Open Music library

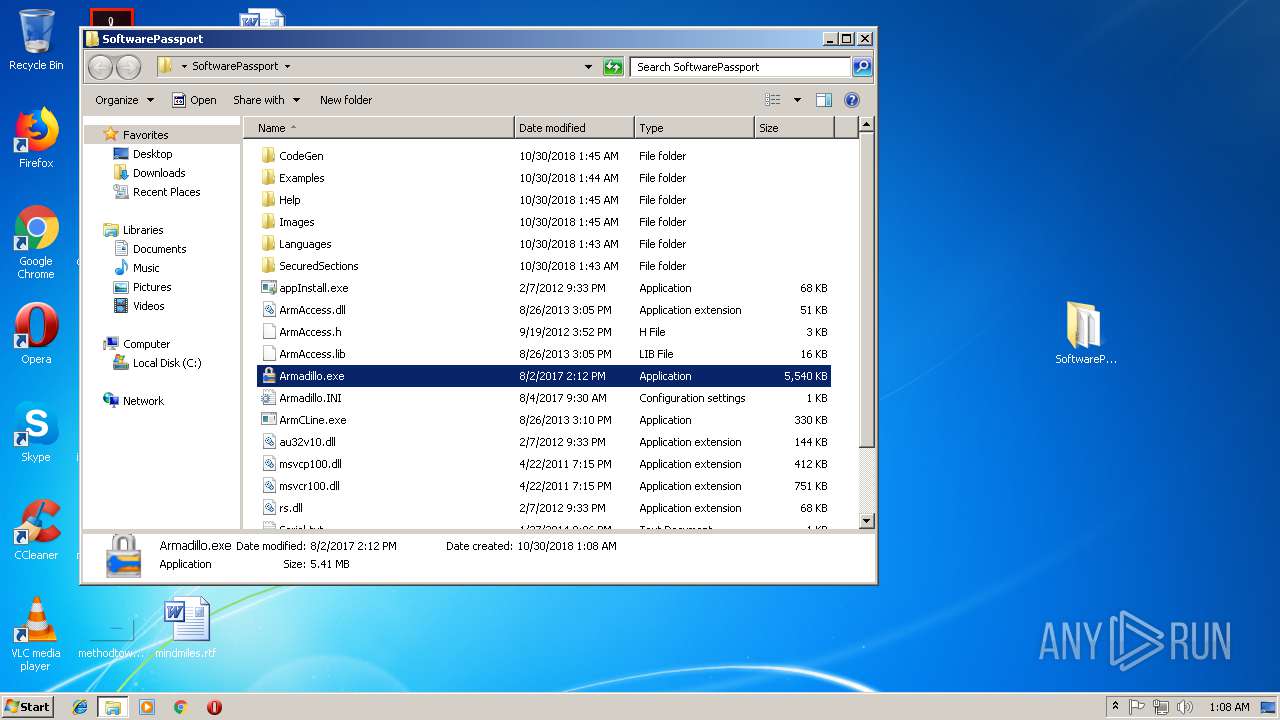tap(146, 268)
